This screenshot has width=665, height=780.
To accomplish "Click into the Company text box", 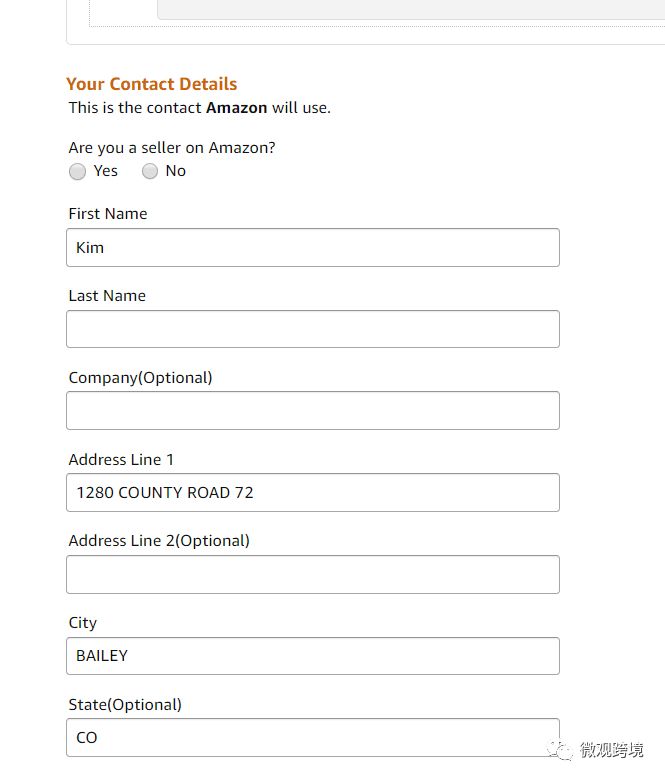I will coord(312,411).
